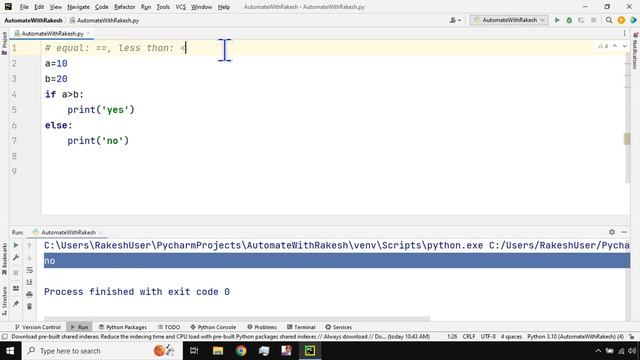Open the Bookmarks side tool window
The height and width of the screenshot is (360, 640).
tap(4, 259)
